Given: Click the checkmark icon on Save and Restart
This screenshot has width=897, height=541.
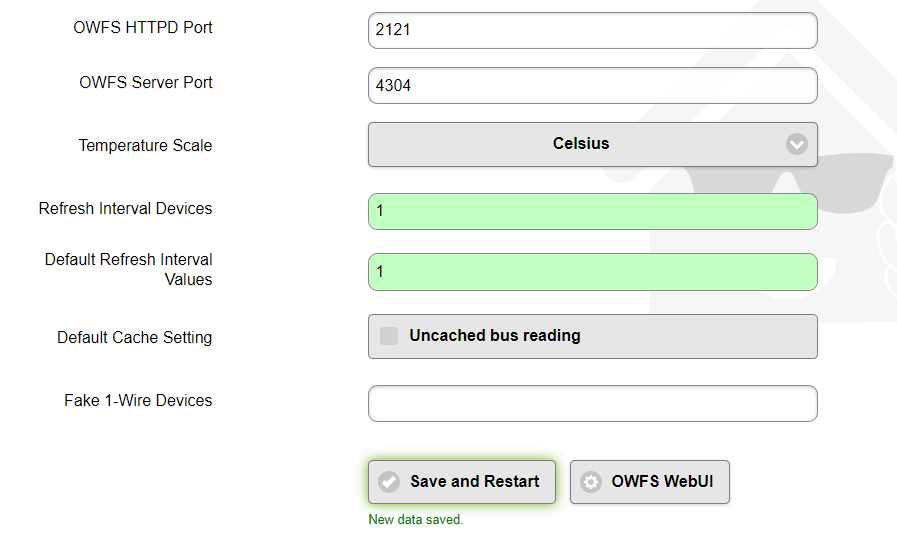Looking at the screenshot, I should (x=389, y=482).
